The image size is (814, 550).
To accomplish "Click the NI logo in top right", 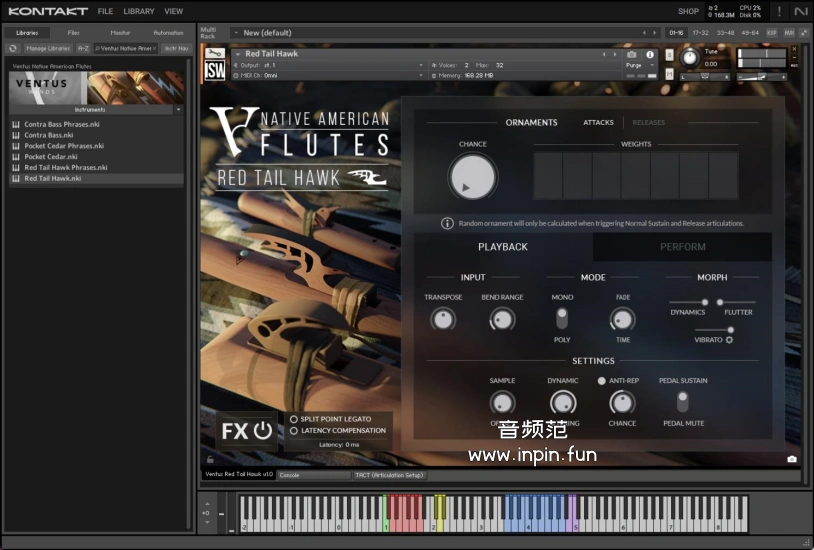I will pyautogui.click(x=801, y=11).
